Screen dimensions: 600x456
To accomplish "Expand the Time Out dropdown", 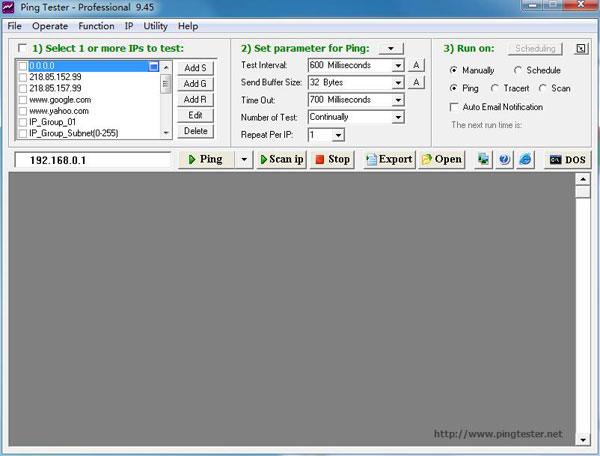I will point(398,100).
